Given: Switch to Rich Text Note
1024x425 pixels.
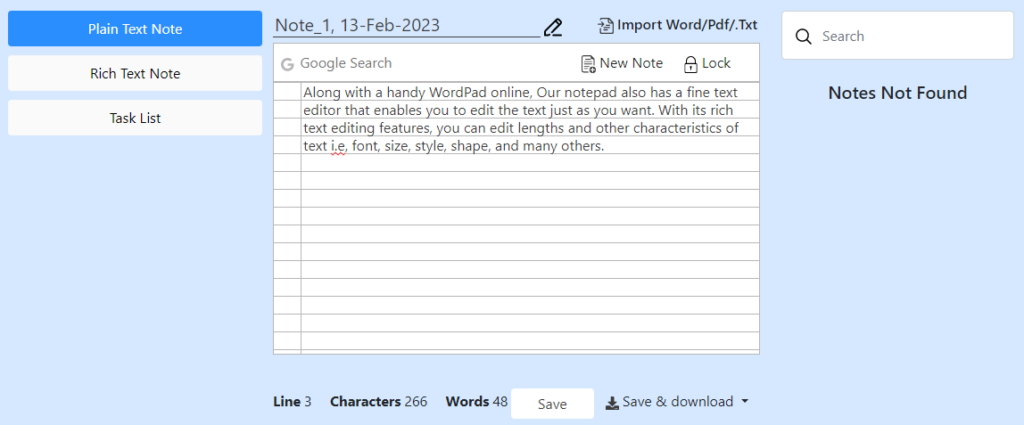Looking at the screenshot, I should click(135, 73).
